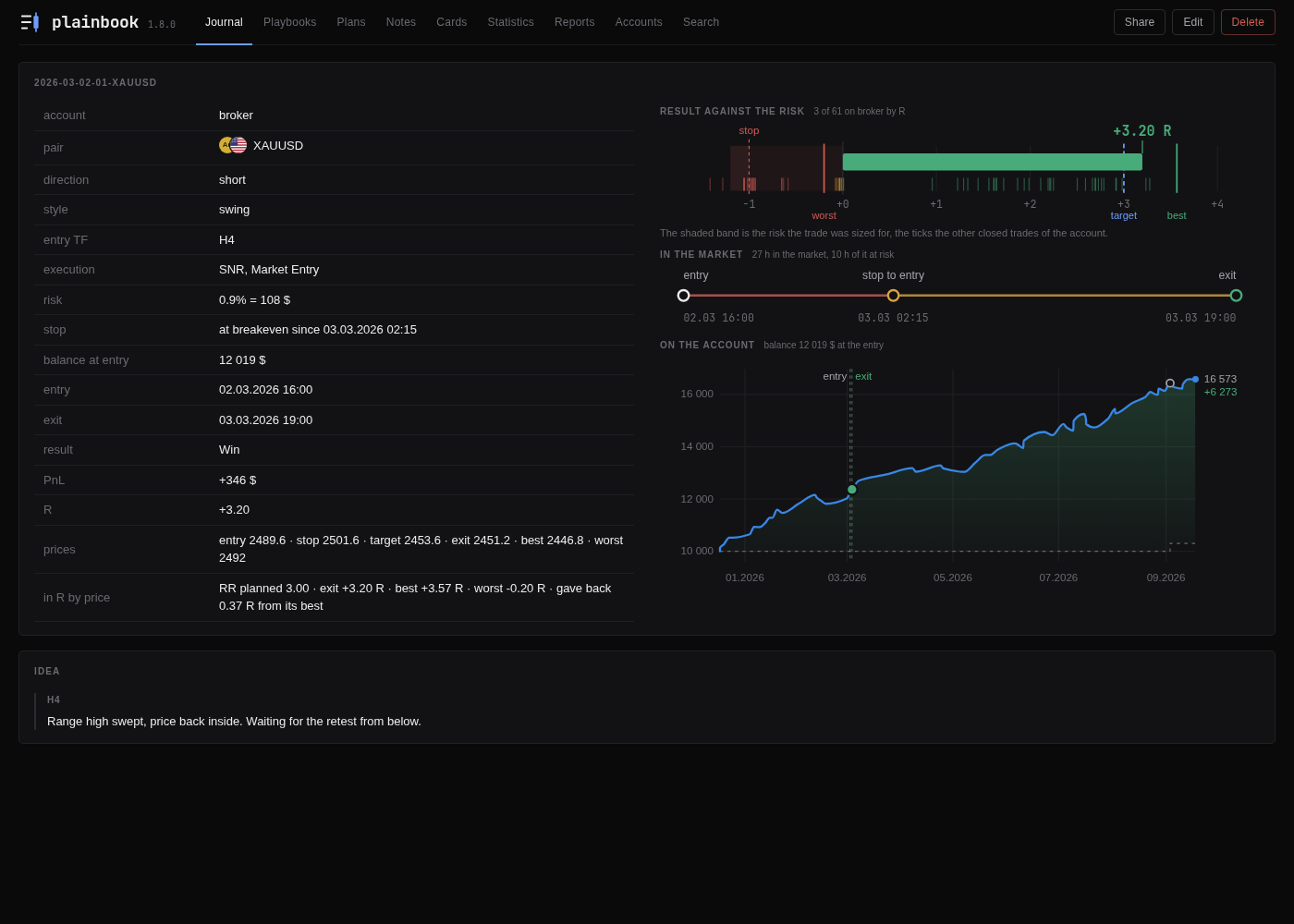Click the idea note about range high swept
The image size is (1294, 924).
[234, 722]
